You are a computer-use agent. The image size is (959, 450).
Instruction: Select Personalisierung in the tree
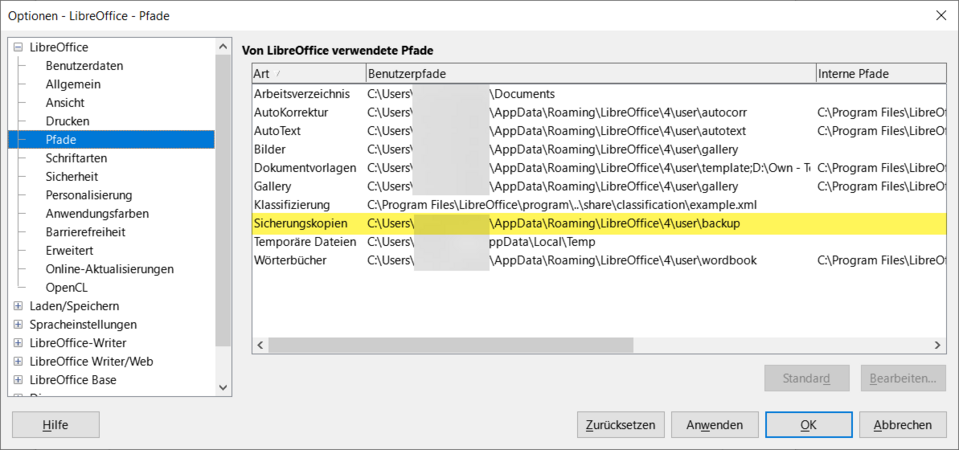(x=89, y=195)
